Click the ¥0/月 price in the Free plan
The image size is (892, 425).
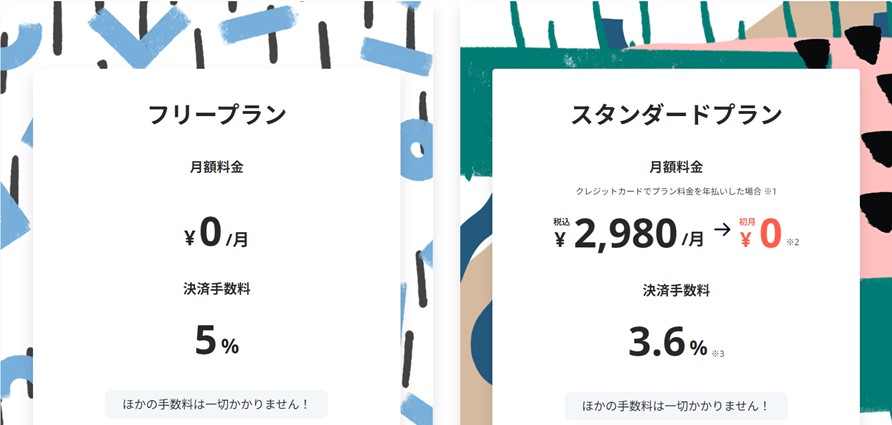[216, 234]
